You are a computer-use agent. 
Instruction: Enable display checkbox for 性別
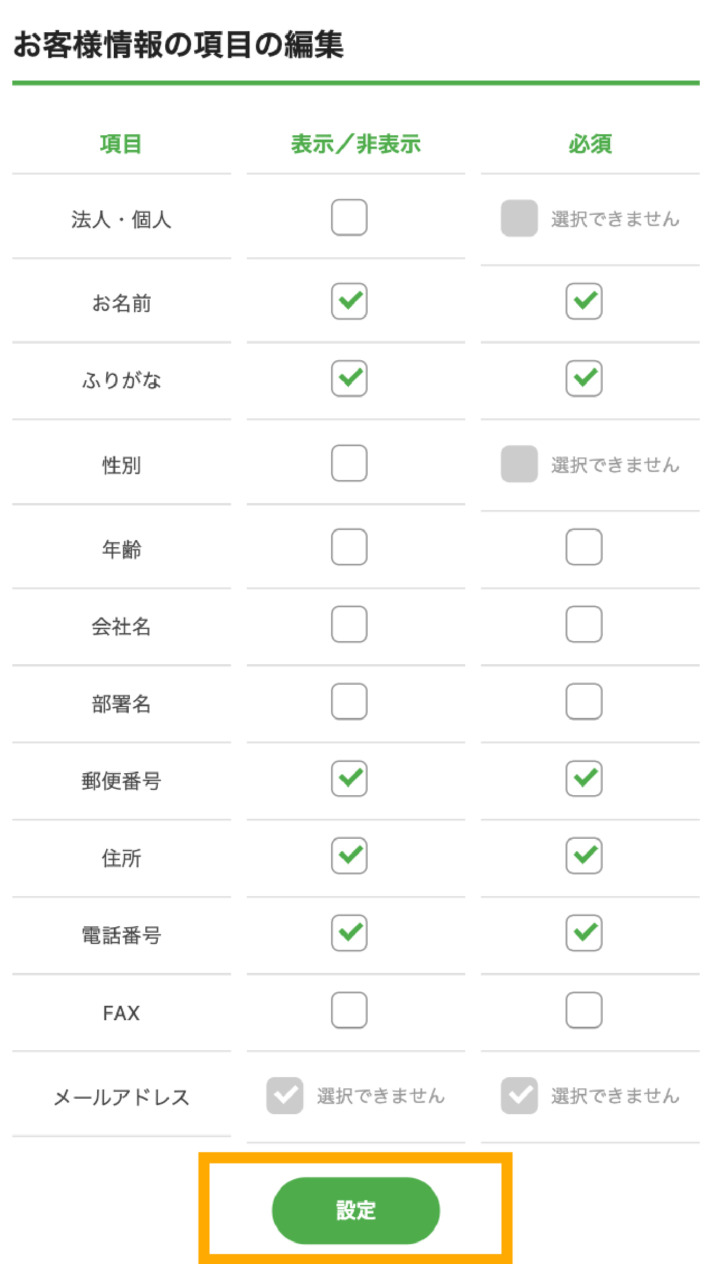point(349,463)
